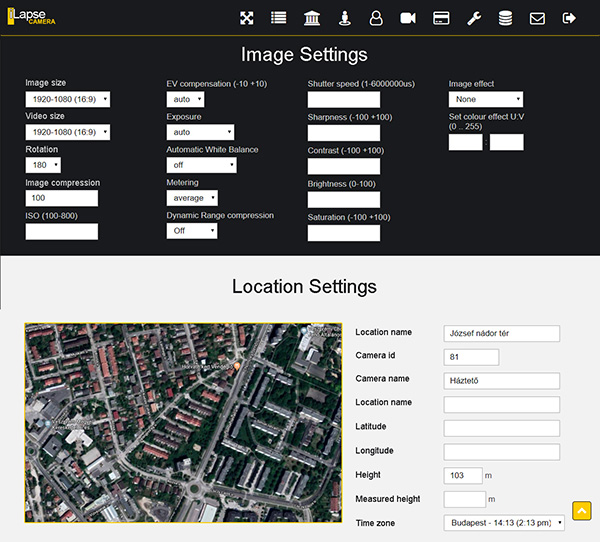600x542 pixels.
Task: Click the envelope mail icon
Action: tap(537, 18)
